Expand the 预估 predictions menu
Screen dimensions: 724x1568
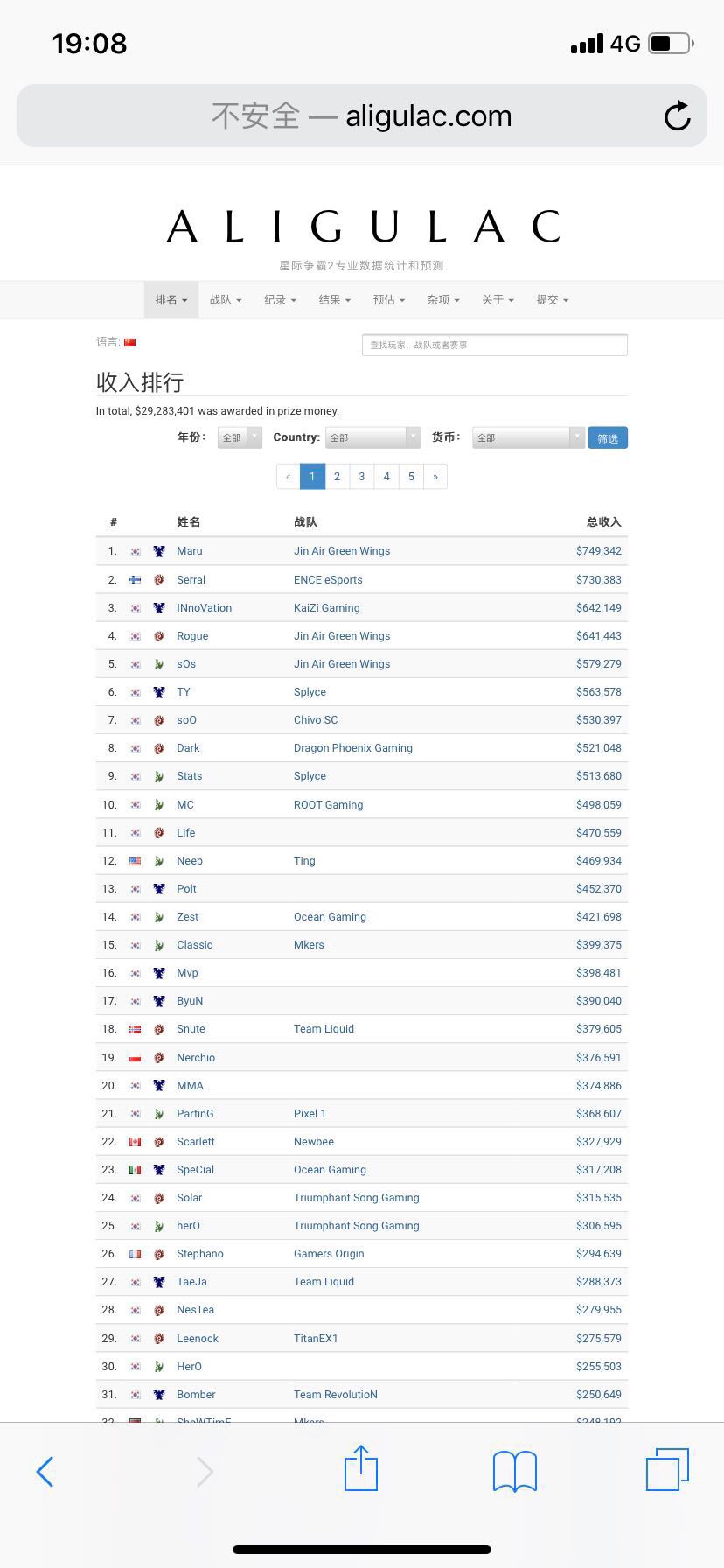pos(389,300)
